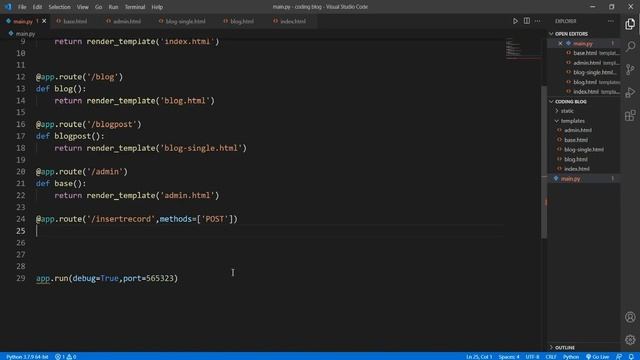This screenshot has height=360, width=640.
Task: Change line ending via CRLF status item
Action: click(x=551, y=357)
